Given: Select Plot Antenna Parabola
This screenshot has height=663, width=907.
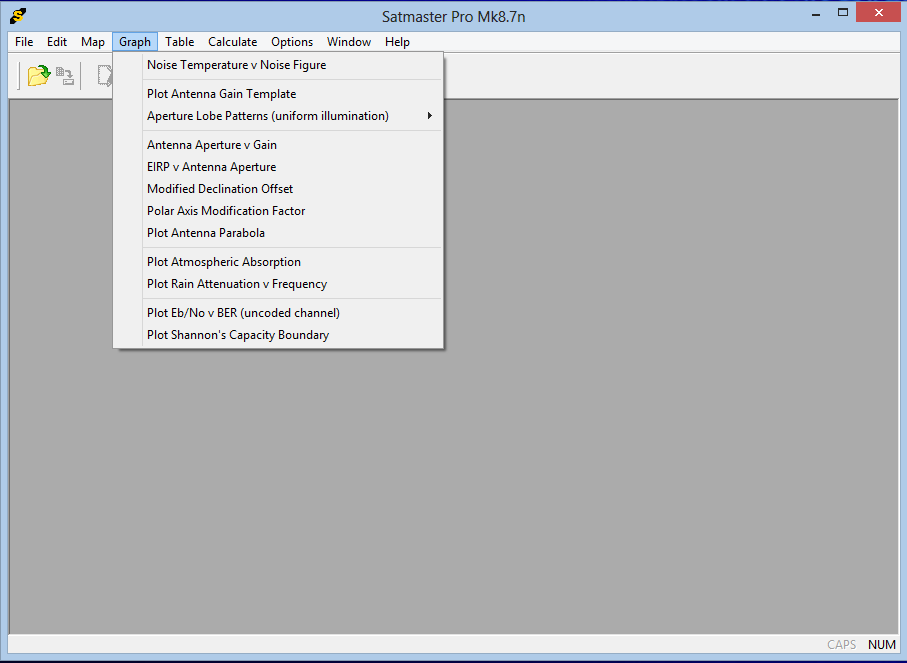Looking at the screenshot, I should [278, 233].
